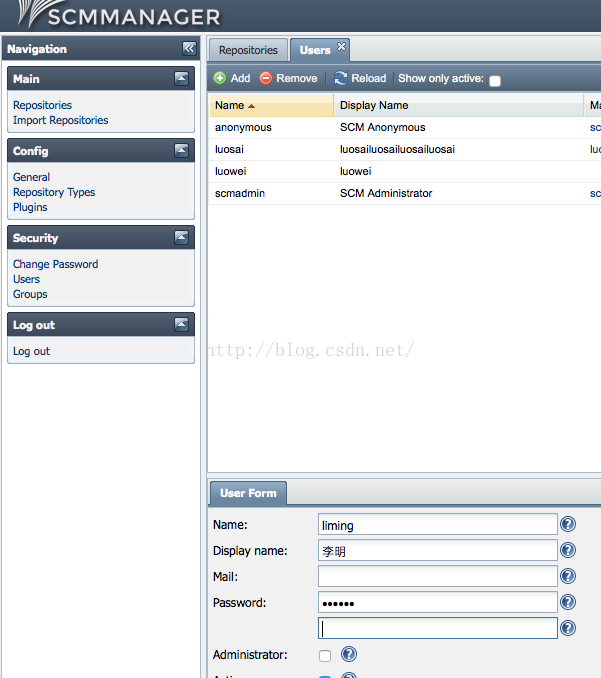Collapse the Security section
The width and height of the screenshot is (601, 678).
tap(182, 237)
